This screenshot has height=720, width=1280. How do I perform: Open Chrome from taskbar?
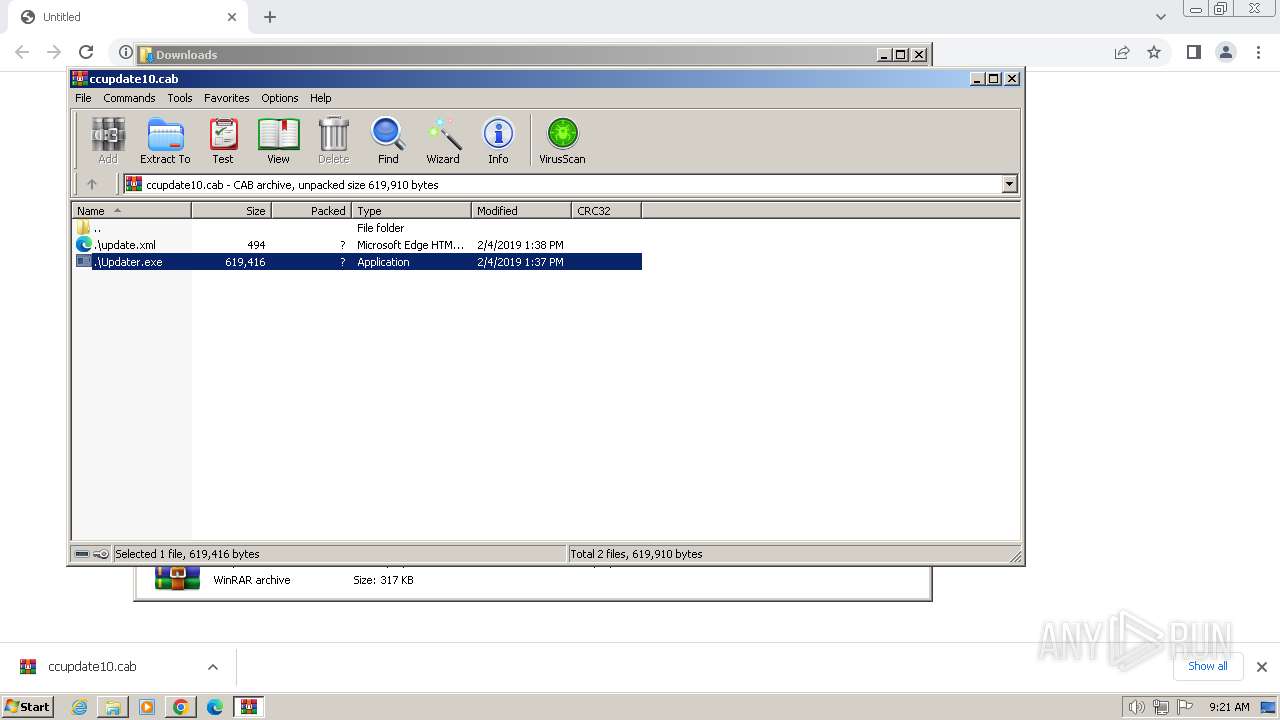pyautogui.click(x=181, y=707)
